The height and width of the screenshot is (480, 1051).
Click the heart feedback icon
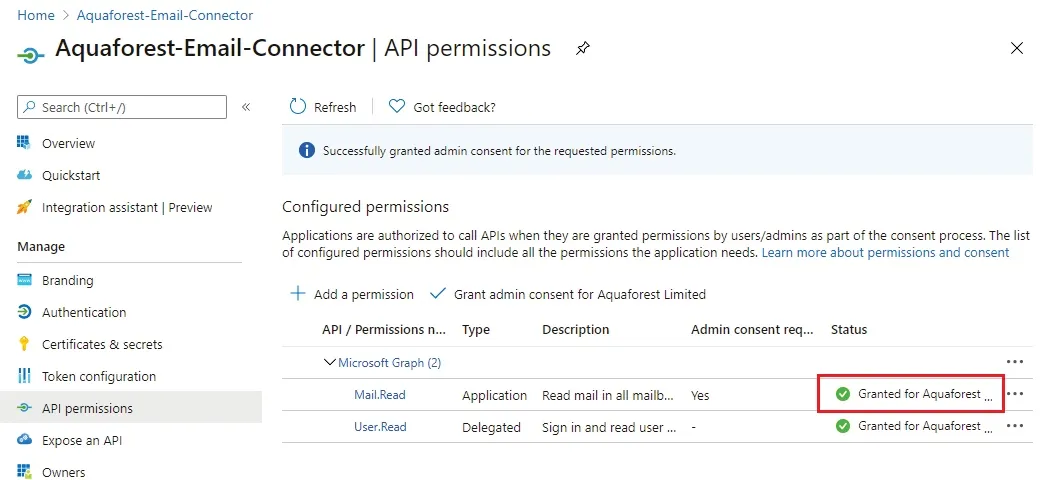click(x=397, y=107)
